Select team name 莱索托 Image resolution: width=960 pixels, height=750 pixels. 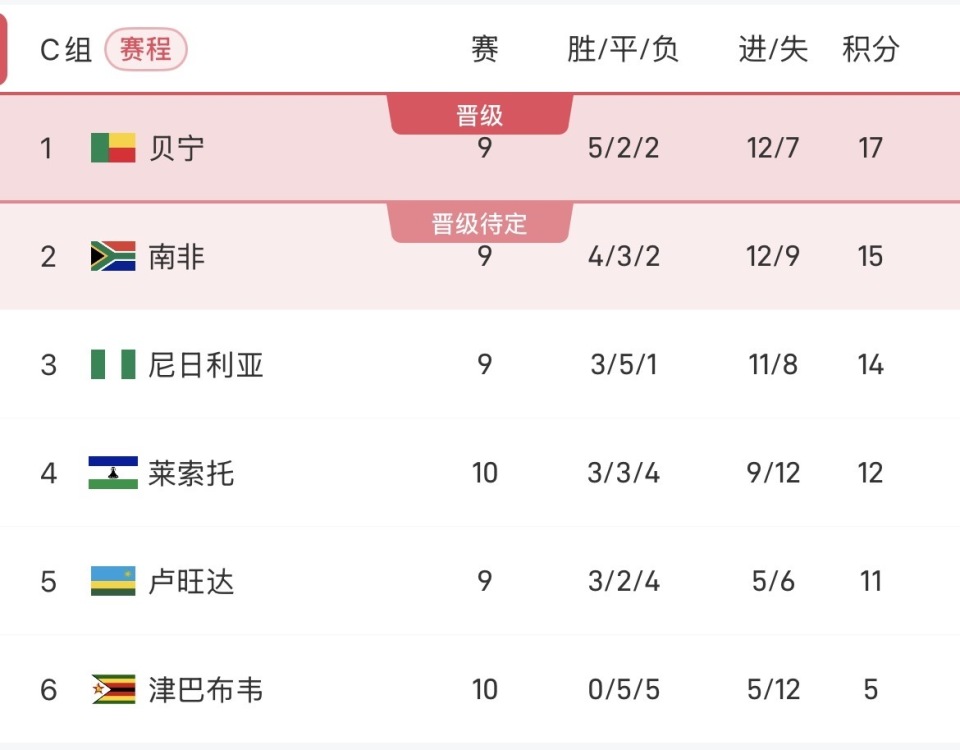click(191, 473)
